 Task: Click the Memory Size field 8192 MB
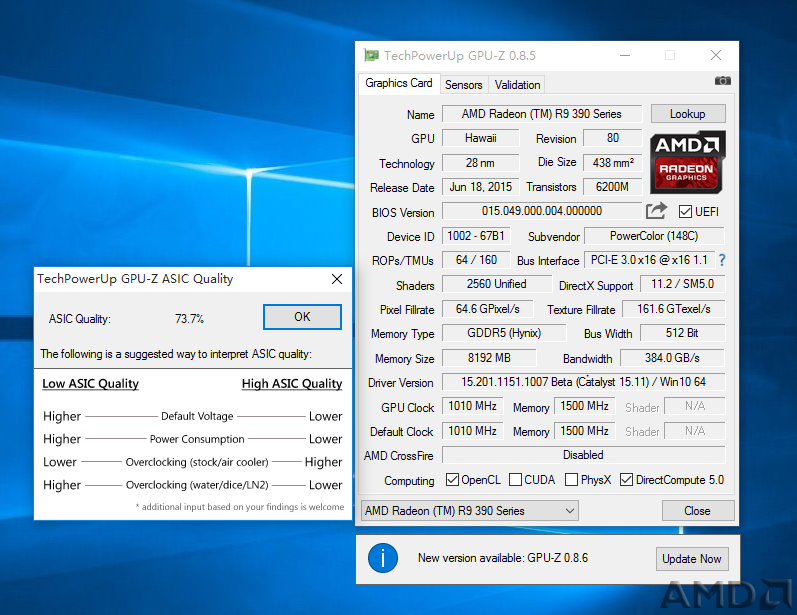click(489, 358)
